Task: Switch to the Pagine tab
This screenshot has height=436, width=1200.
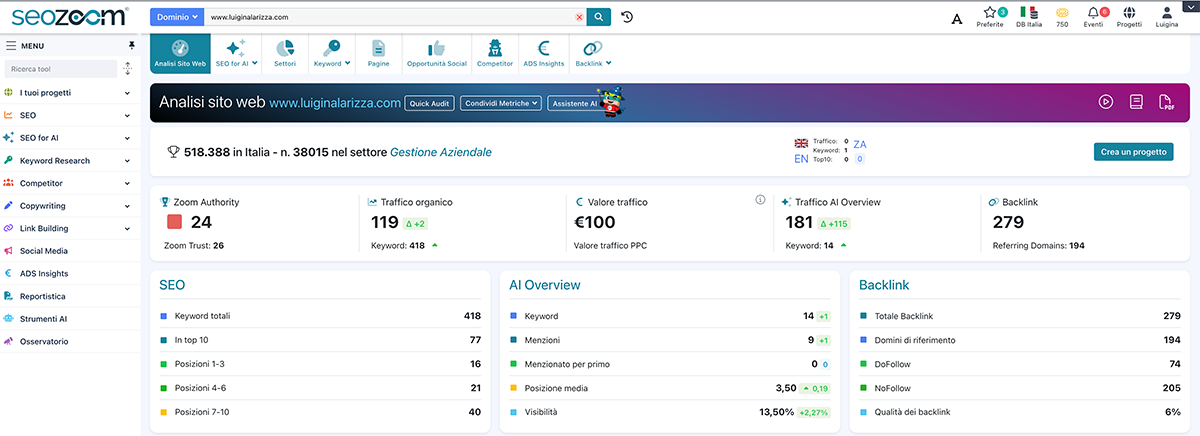Action: [379, 52]
